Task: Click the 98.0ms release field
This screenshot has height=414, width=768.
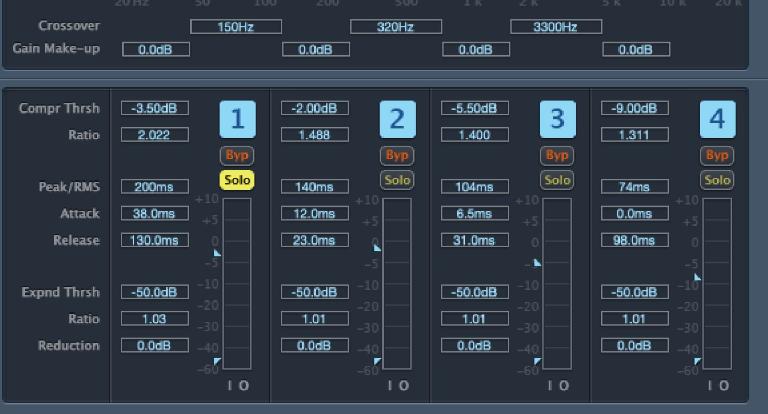Action: click(635, 240)
